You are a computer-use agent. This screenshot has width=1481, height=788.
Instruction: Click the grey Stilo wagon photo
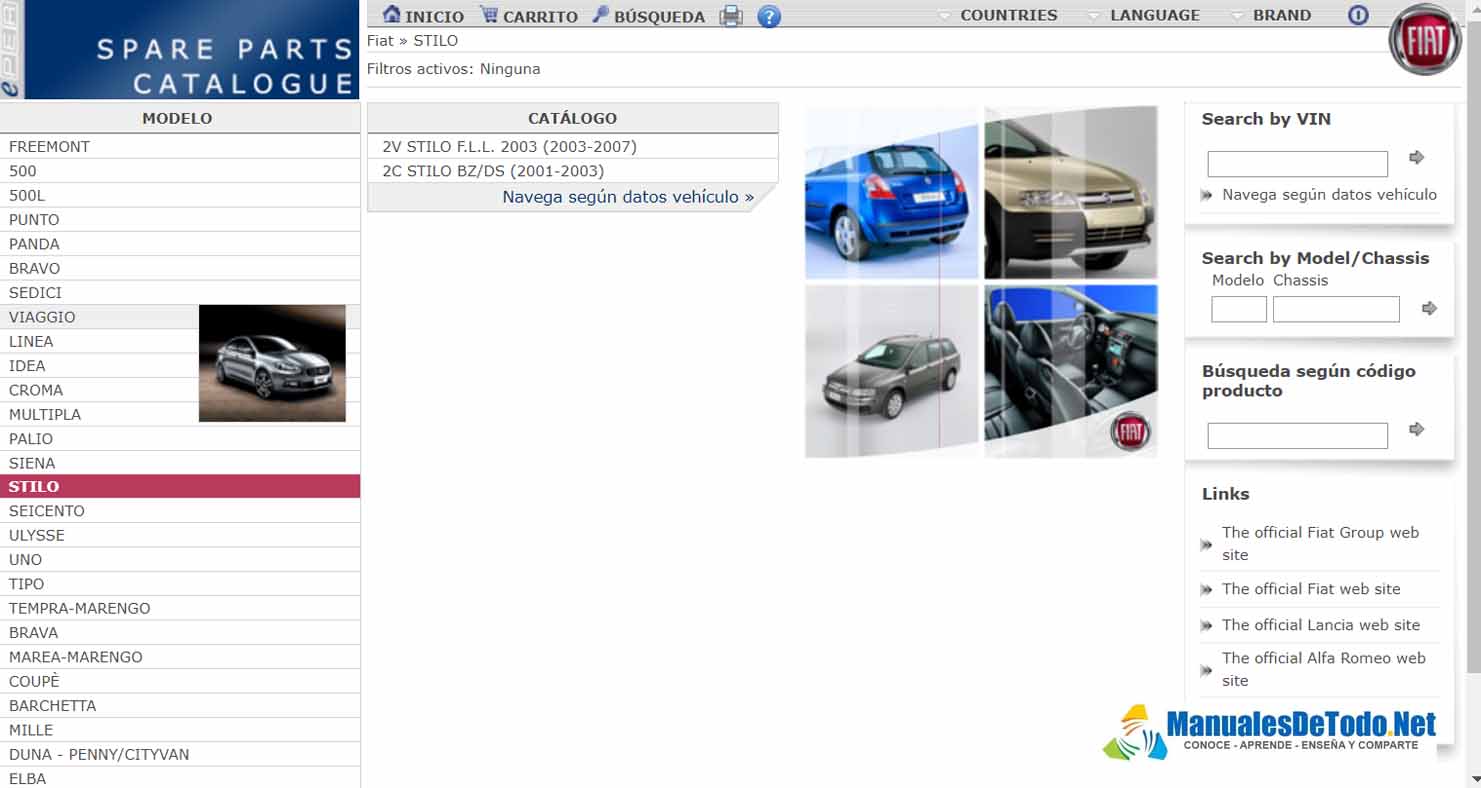[892, 371]
